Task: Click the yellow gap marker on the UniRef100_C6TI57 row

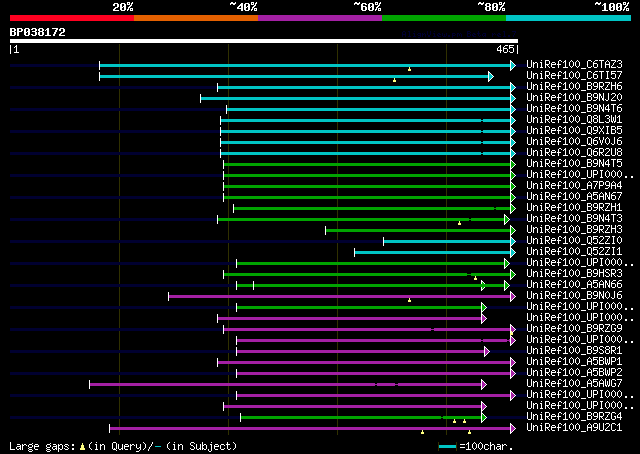Action: pos(394,80)
